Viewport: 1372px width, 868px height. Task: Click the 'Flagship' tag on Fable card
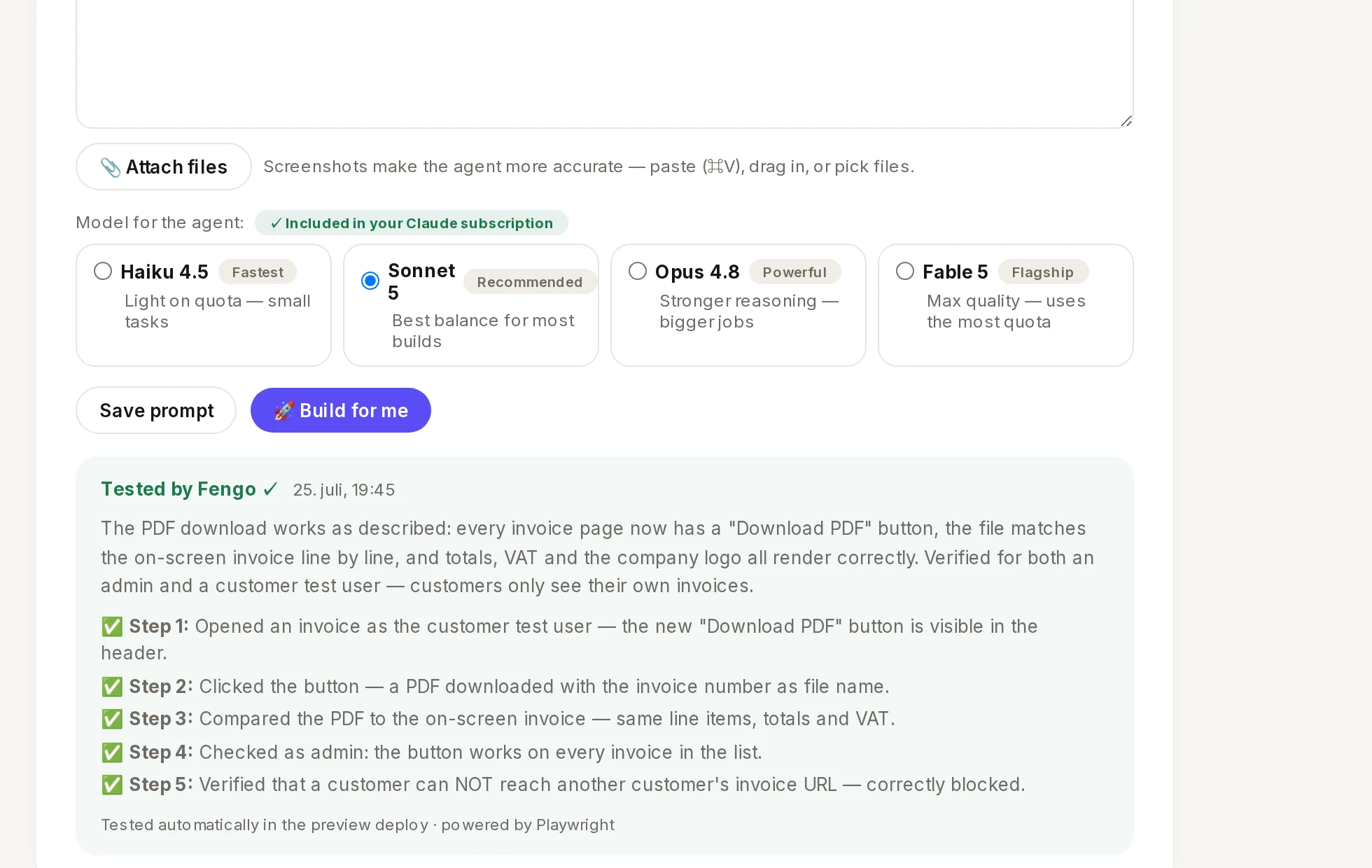coord(1043,272)
